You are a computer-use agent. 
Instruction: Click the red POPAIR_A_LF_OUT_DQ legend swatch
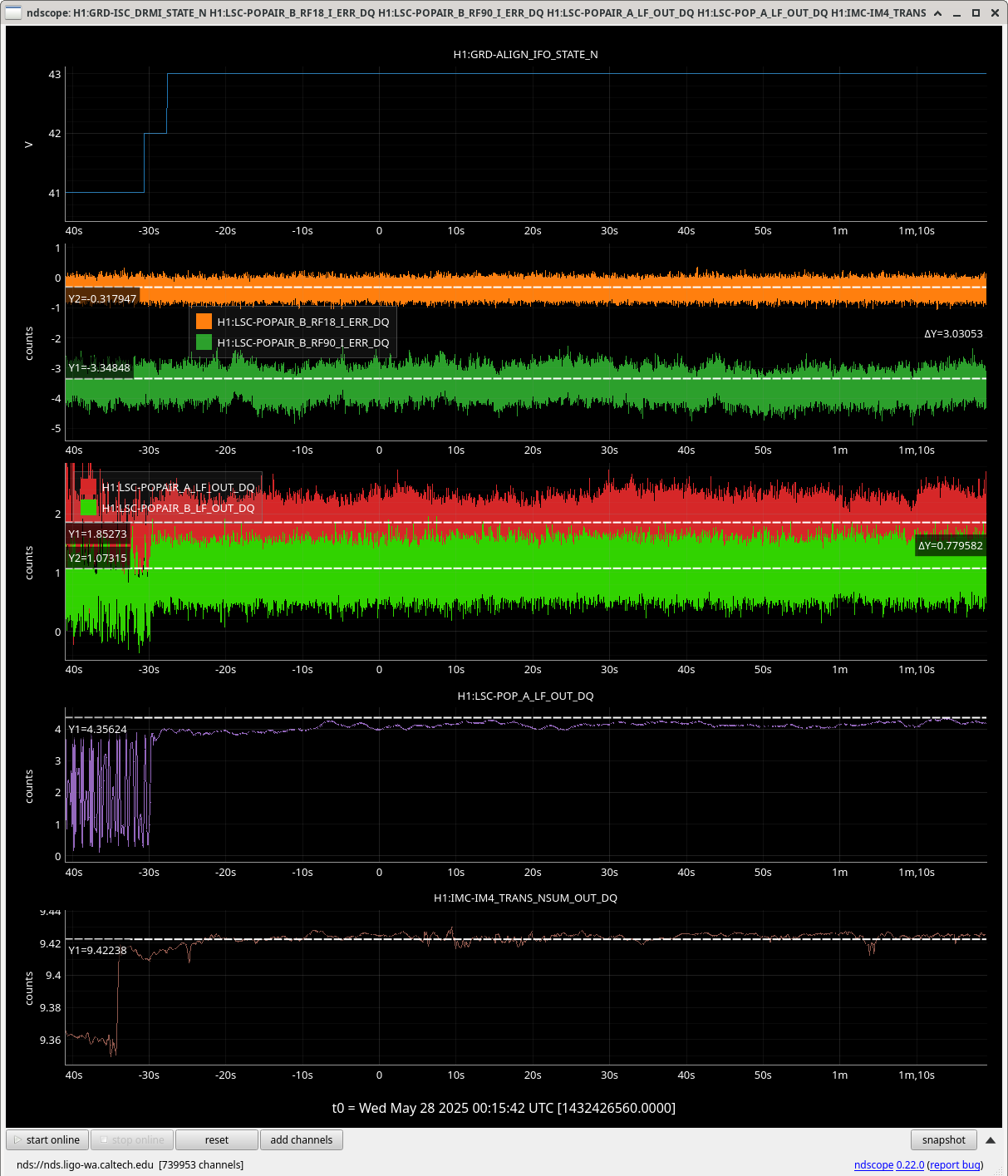coord(89,487)
